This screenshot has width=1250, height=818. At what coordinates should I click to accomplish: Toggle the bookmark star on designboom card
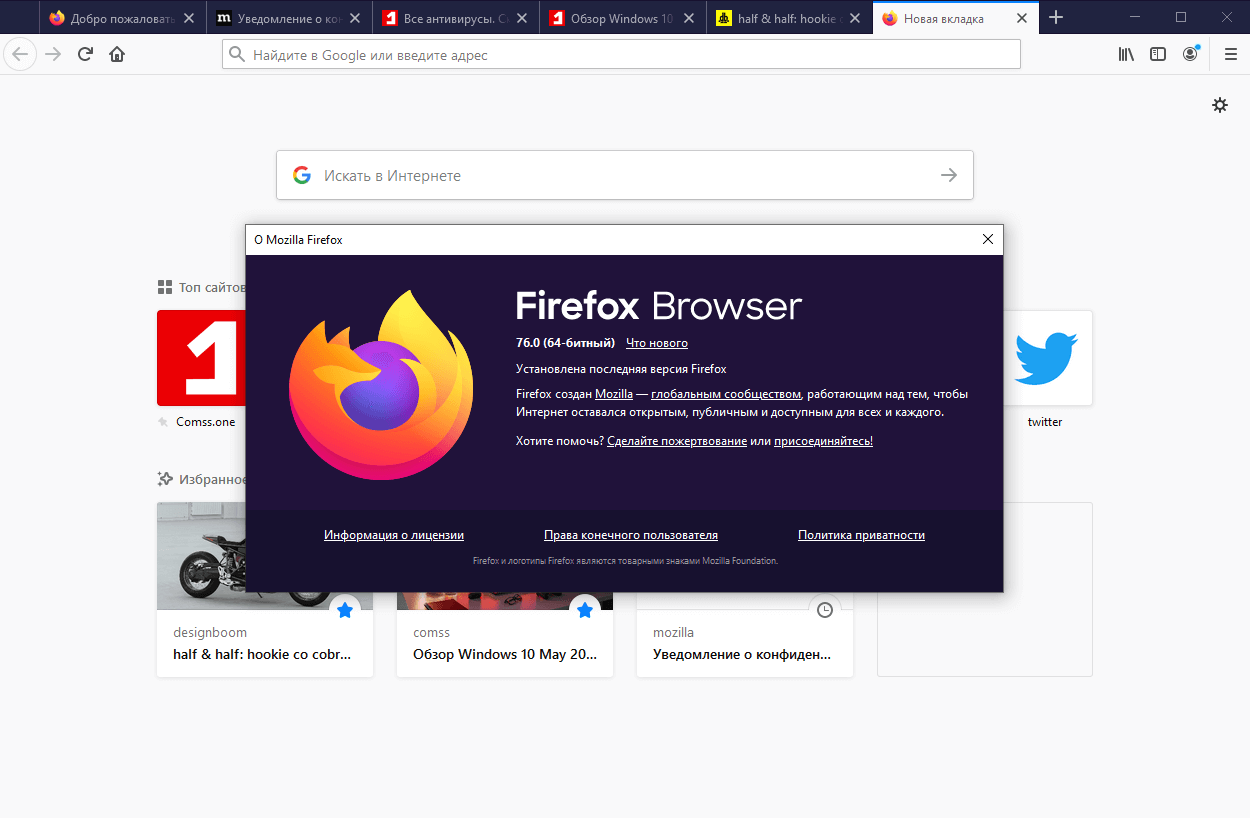[x=345, y=609]
